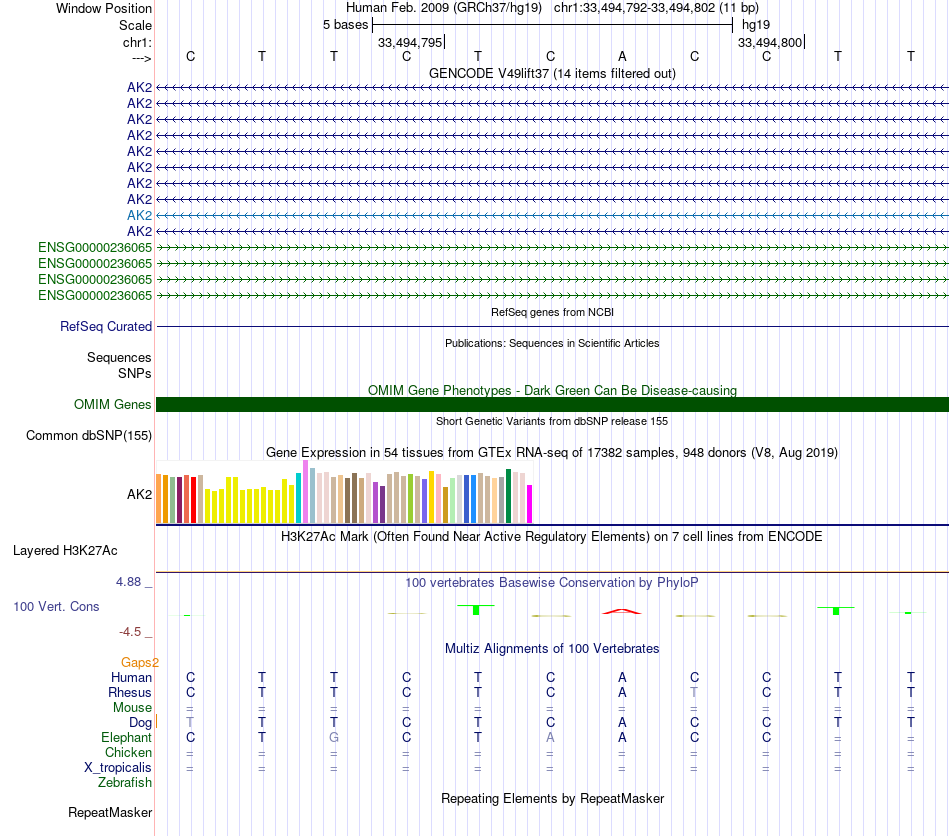Screen dimensions: 950x836
Task: Click the Dog alignment row label
Action: tap(140, 722)
